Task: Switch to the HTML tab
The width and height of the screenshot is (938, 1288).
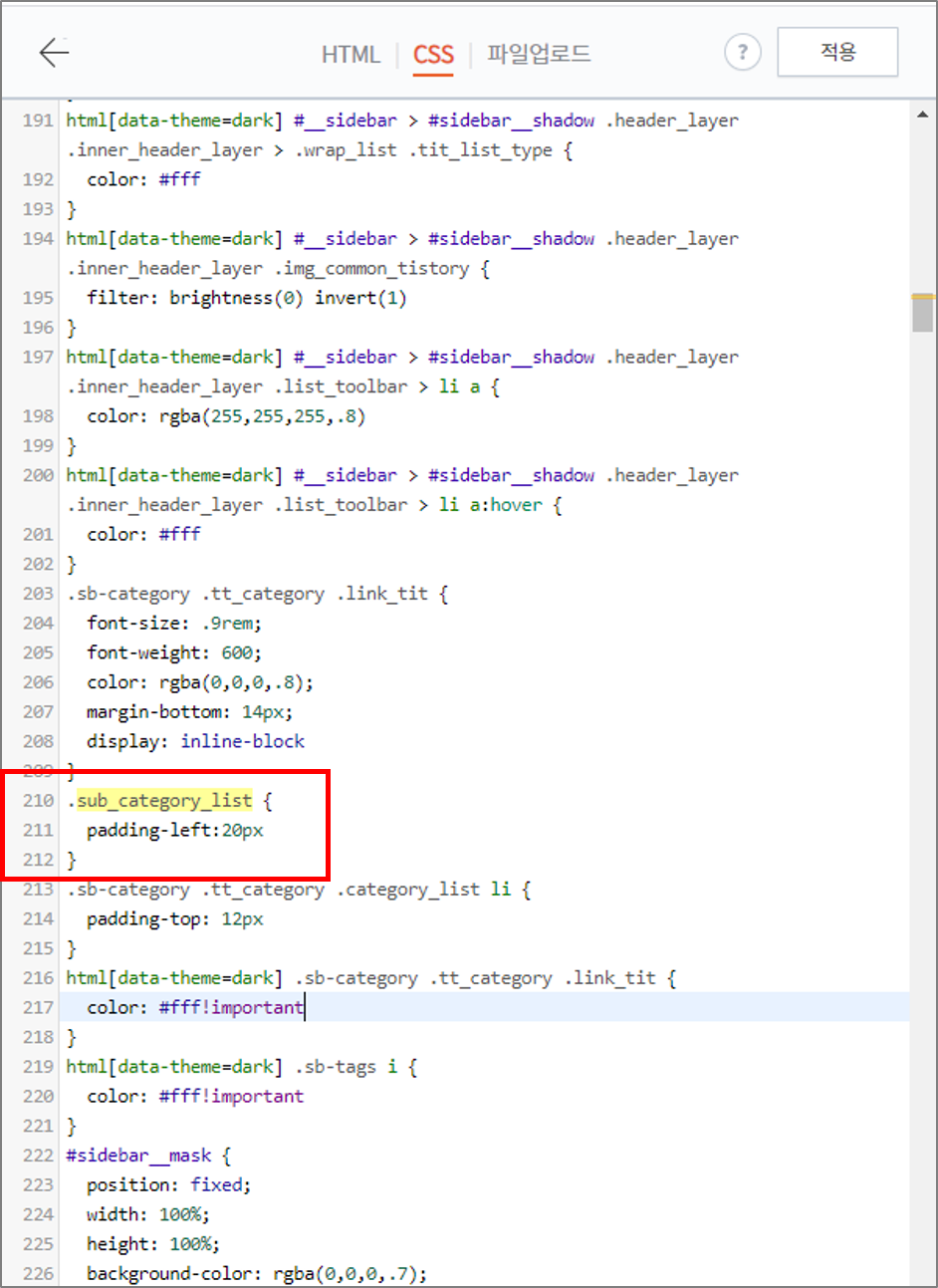Action: [x=351, y=55]
